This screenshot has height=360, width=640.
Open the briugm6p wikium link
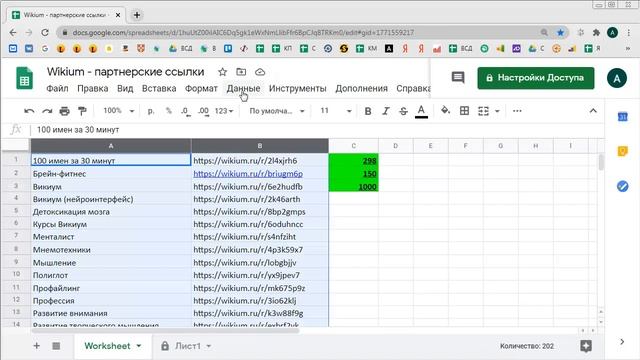pos(248,174)
